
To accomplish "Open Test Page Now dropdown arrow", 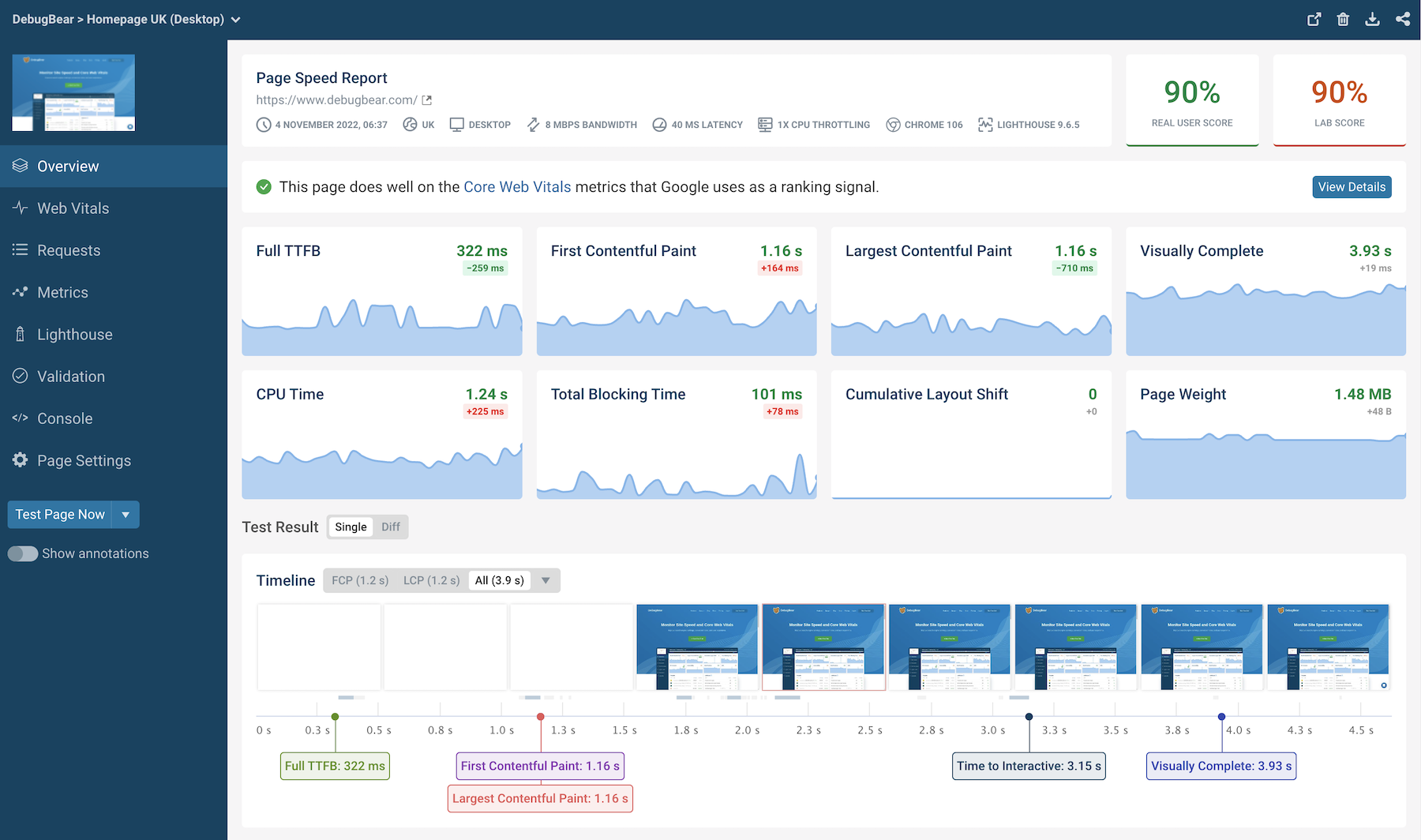I will [126, 515].
